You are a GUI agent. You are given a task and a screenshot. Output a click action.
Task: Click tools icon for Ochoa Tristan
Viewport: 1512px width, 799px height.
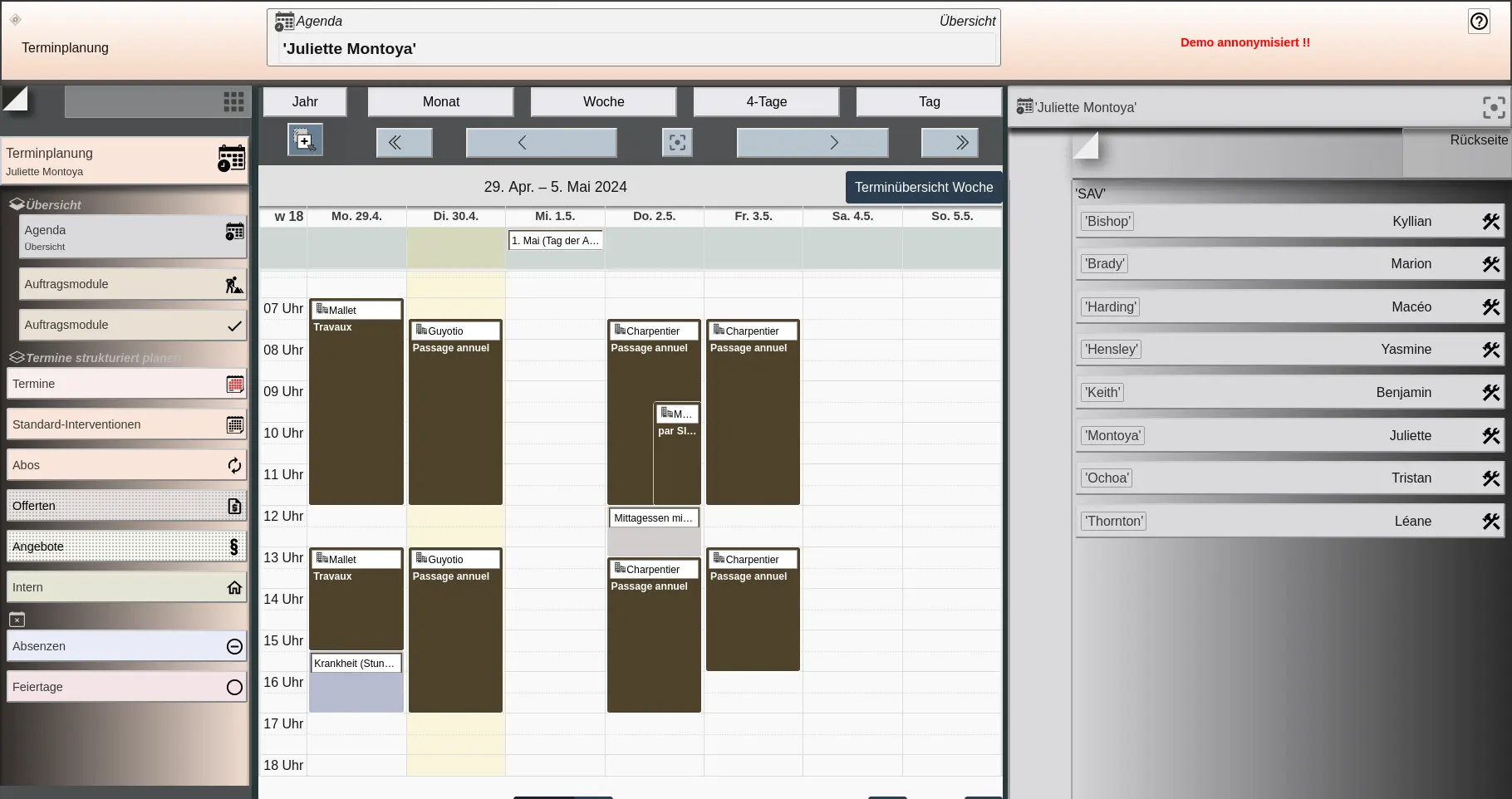1491,478
